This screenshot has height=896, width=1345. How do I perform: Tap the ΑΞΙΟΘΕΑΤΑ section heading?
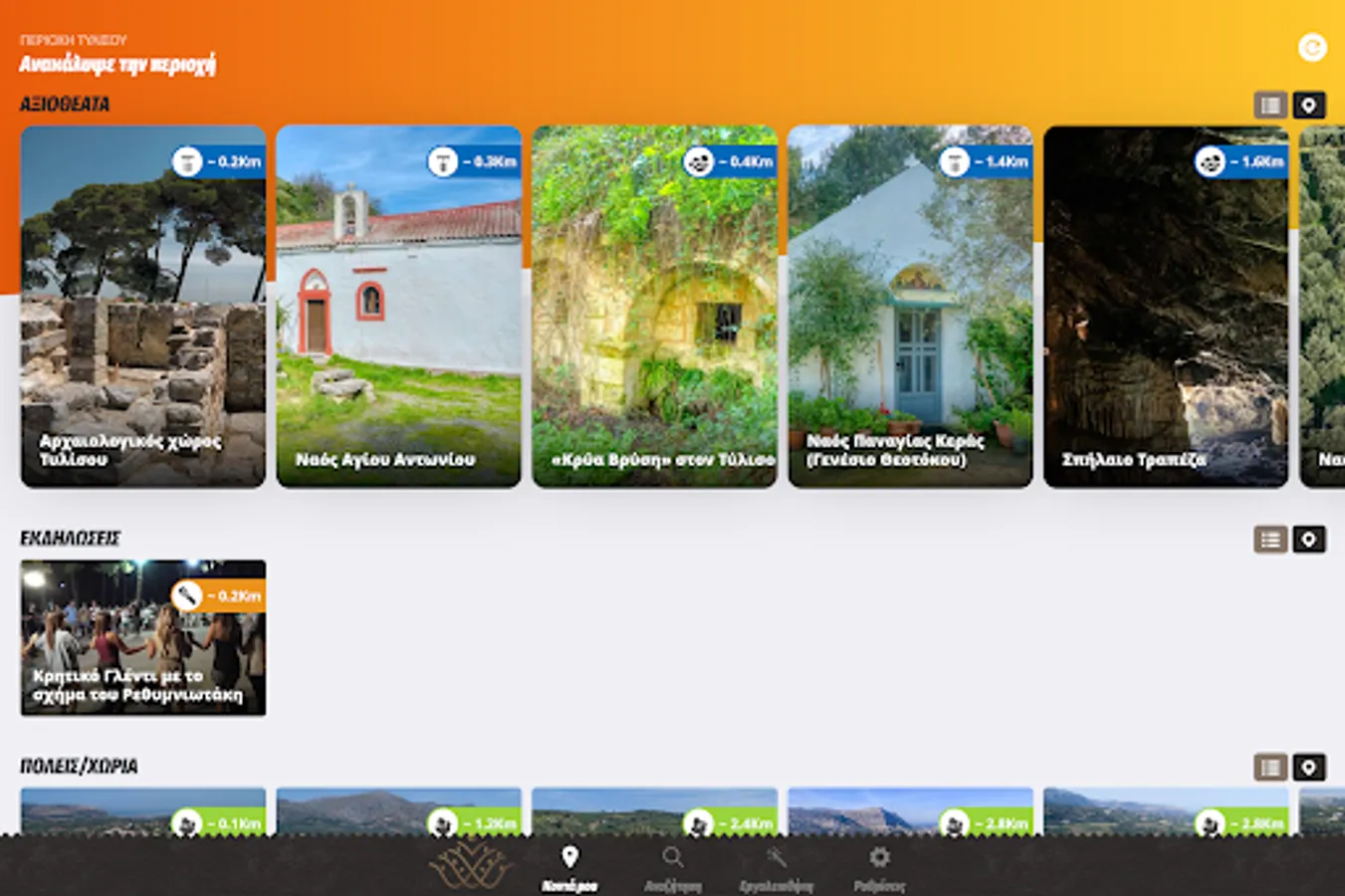65,105
